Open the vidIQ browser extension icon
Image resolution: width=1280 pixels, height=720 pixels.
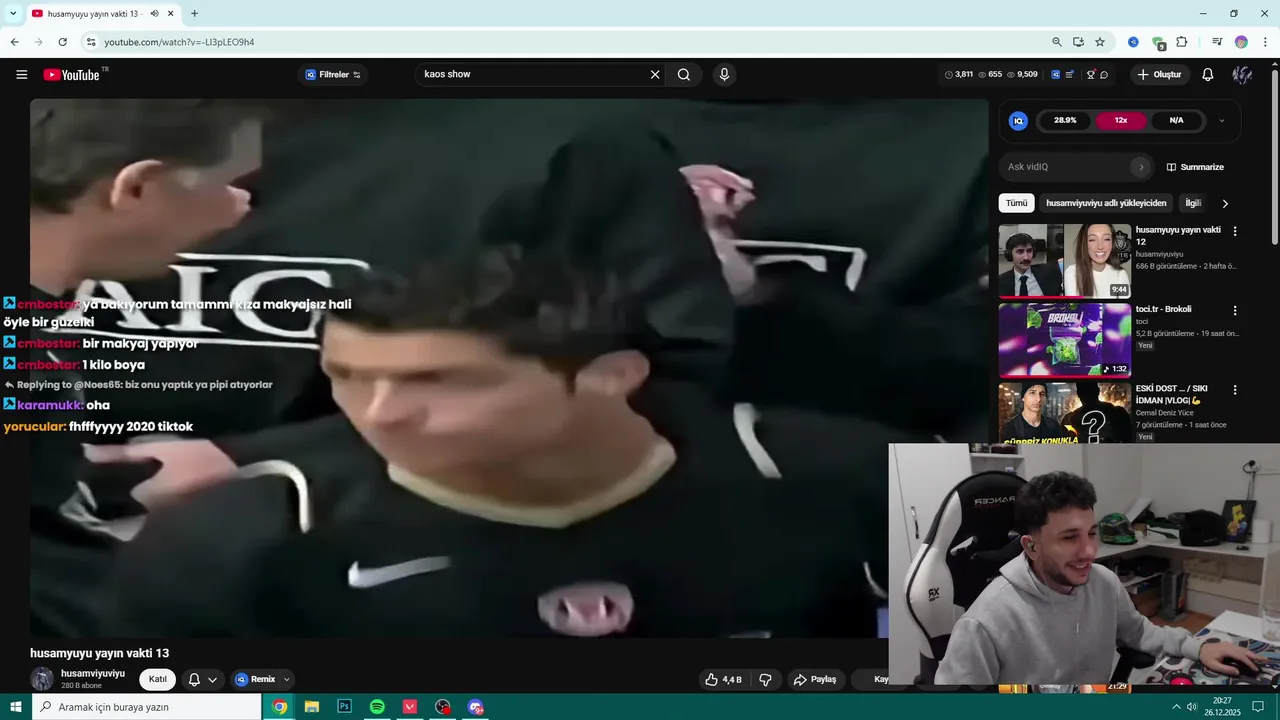coord(1133,42)
